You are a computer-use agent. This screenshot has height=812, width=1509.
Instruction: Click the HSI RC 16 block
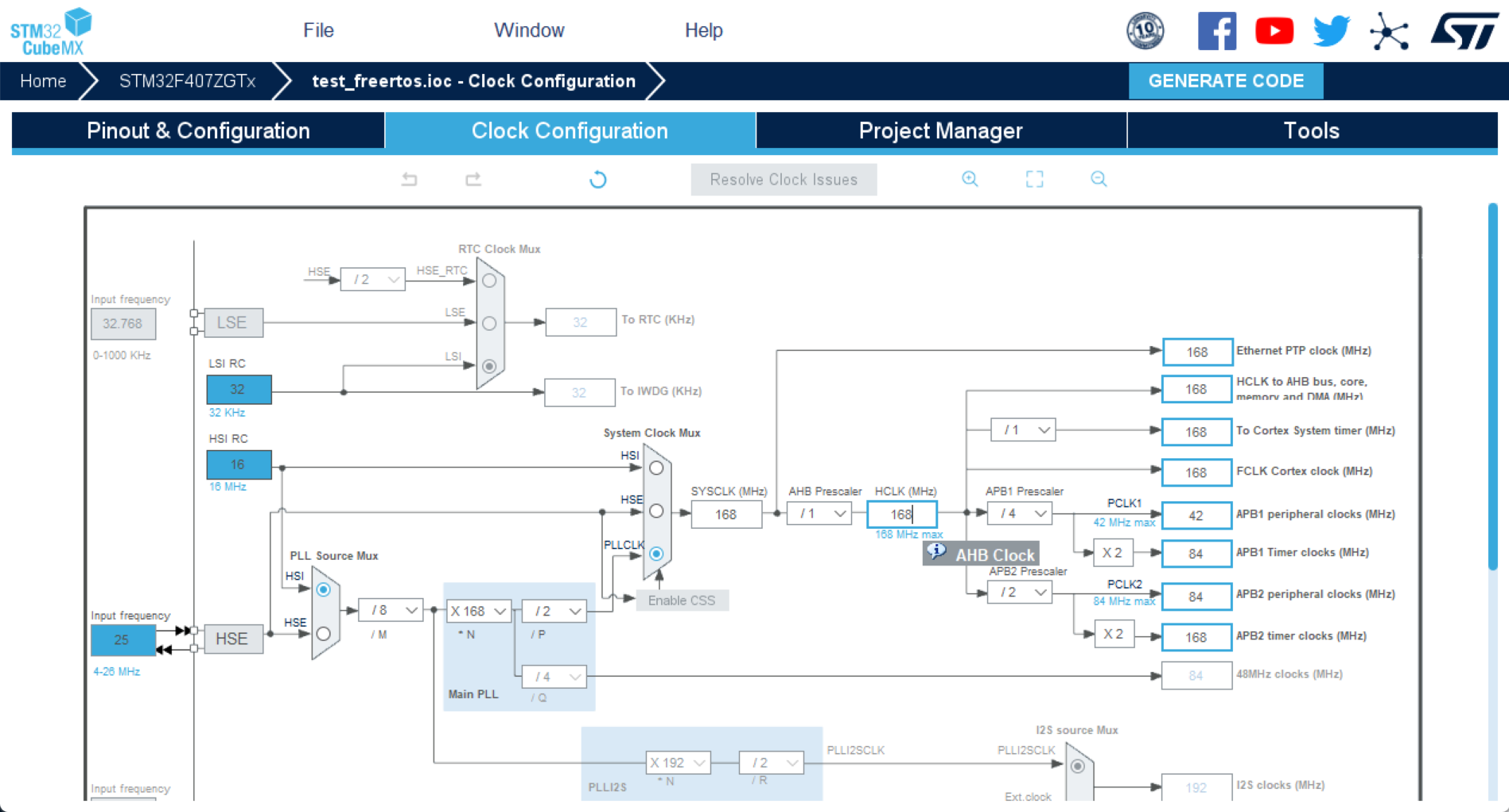[239, 464]
